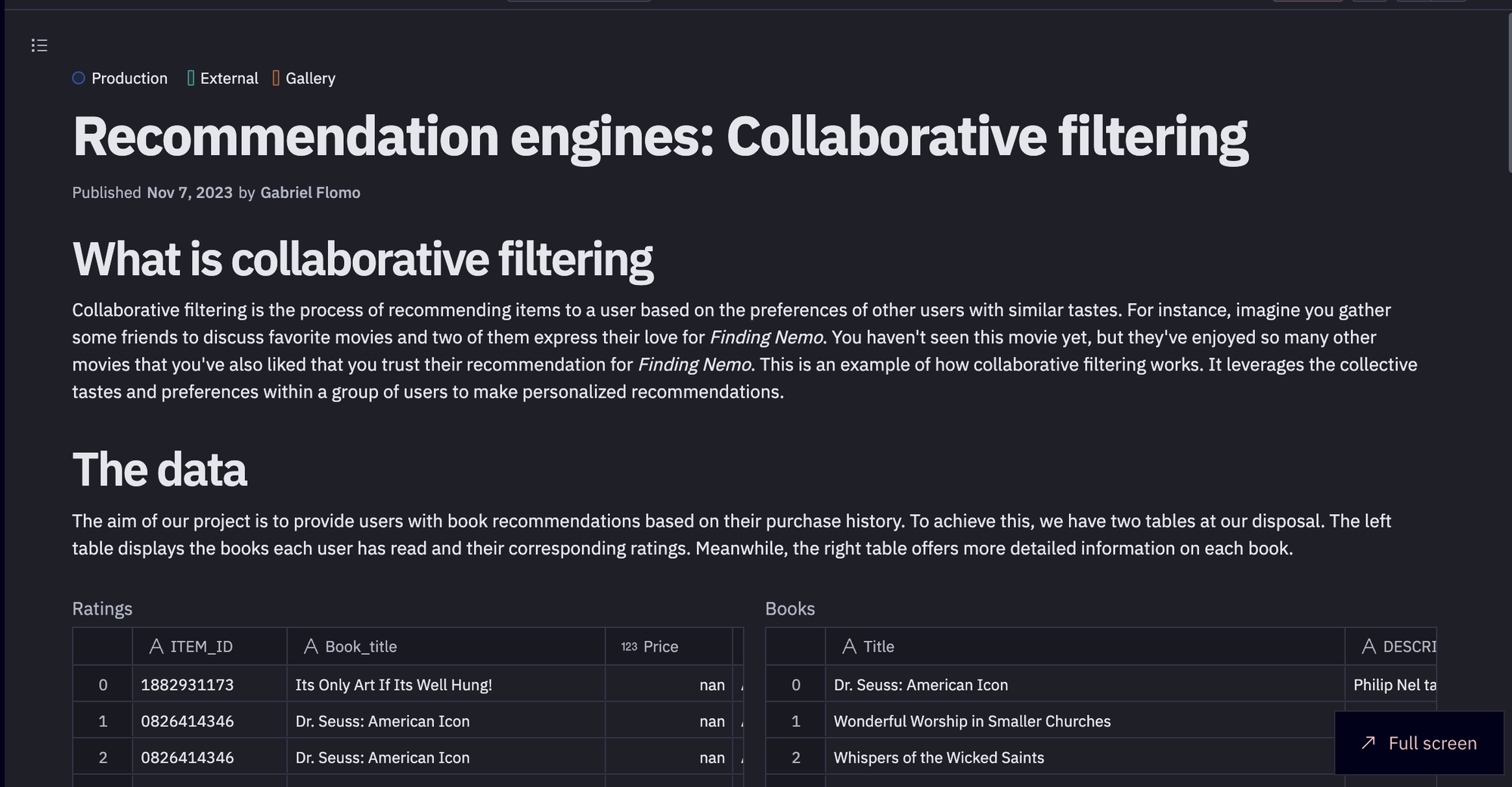
Task: Click the "What is collaborative filtering" heading
Action: 363,259
